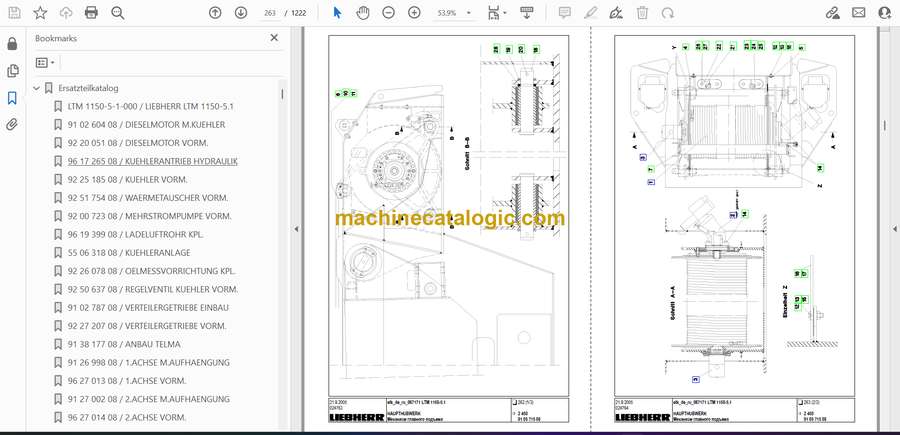Screen dimensions: 900x435
Task: Choose the selection arrow tool
Action: tap(338, 13)
